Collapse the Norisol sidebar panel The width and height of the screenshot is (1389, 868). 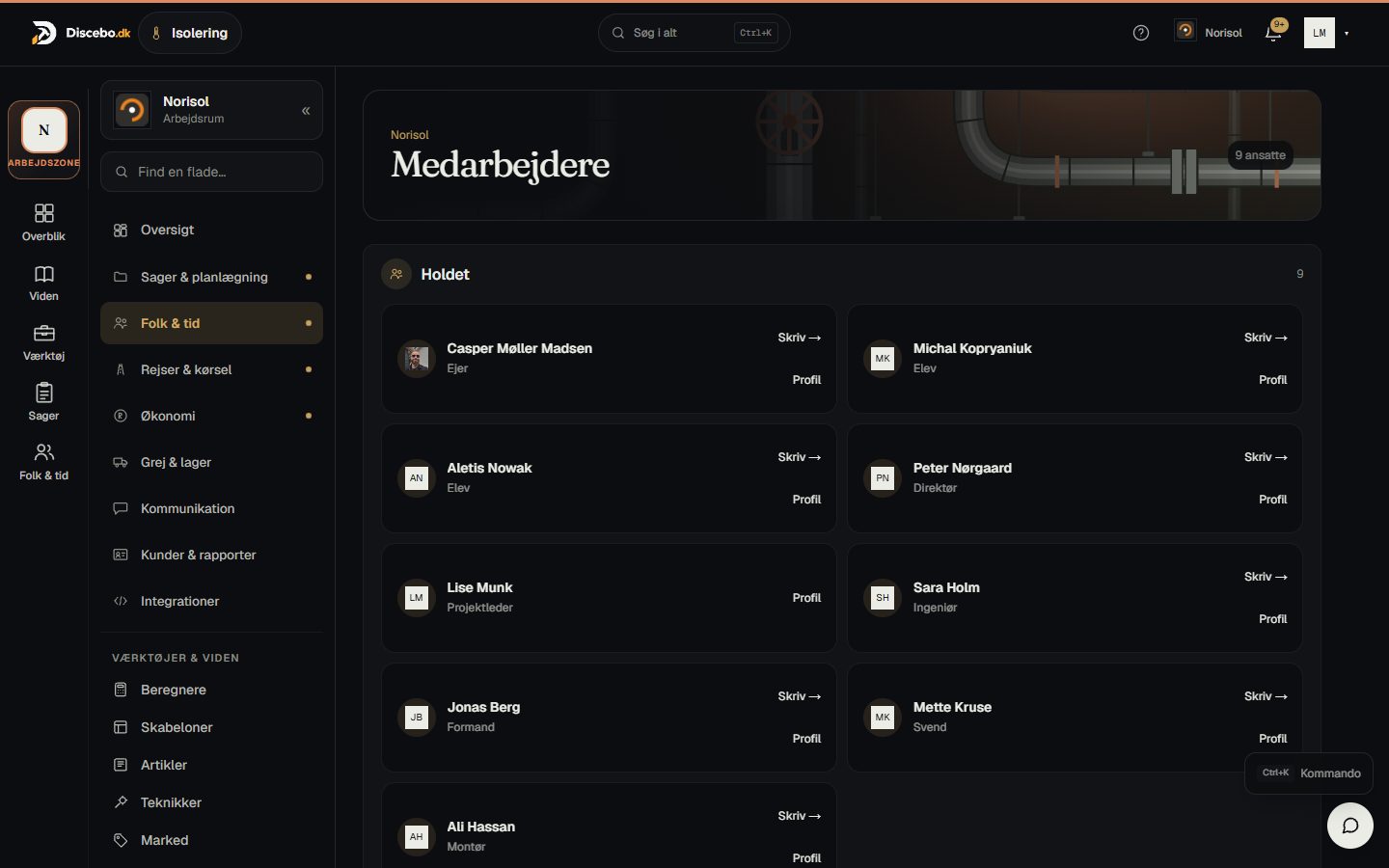[x=306, y=110]
